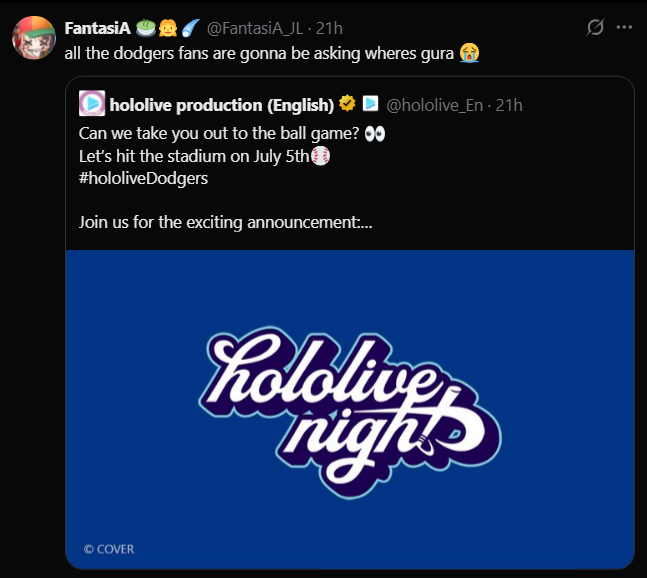Open the More options ellipsis menu
Screen dimensions: 647x578
pos(625,28)
